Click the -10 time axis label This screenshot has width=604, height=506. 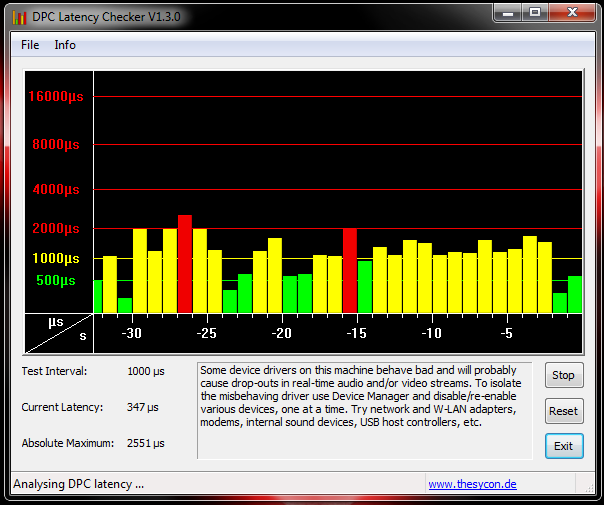(431, 333)
